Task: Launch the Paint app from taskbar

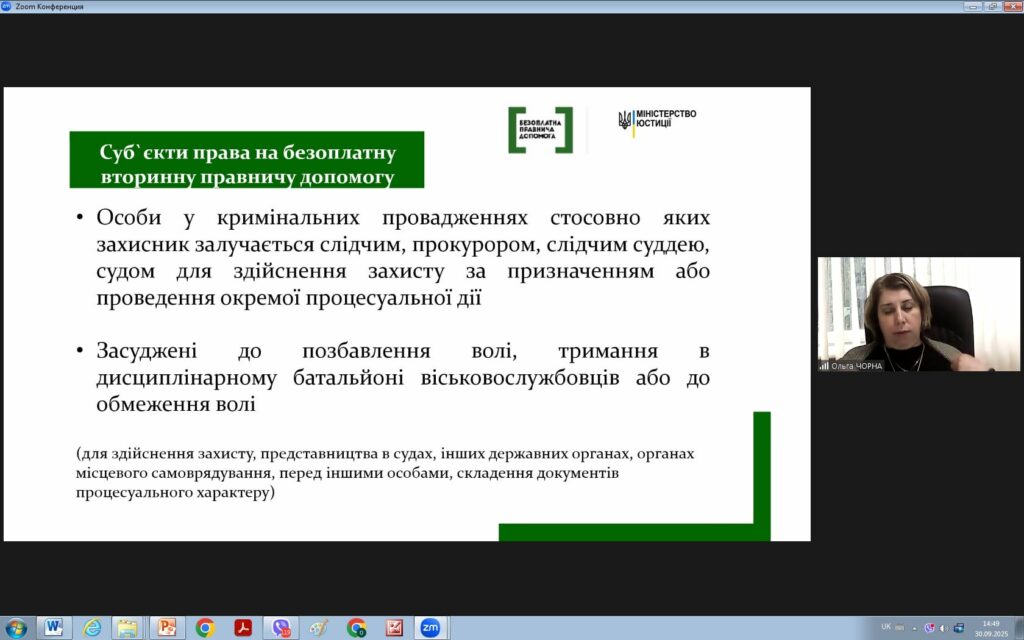Action: 318,627
